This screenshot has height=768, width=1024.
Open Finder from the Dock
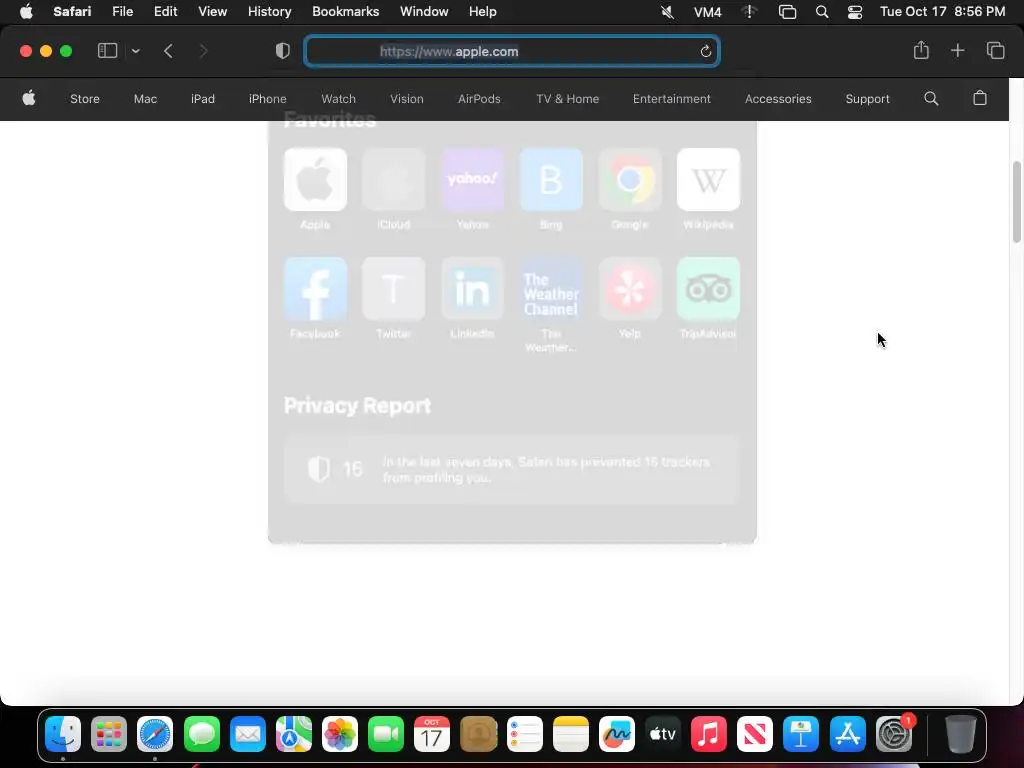[63, 734]
